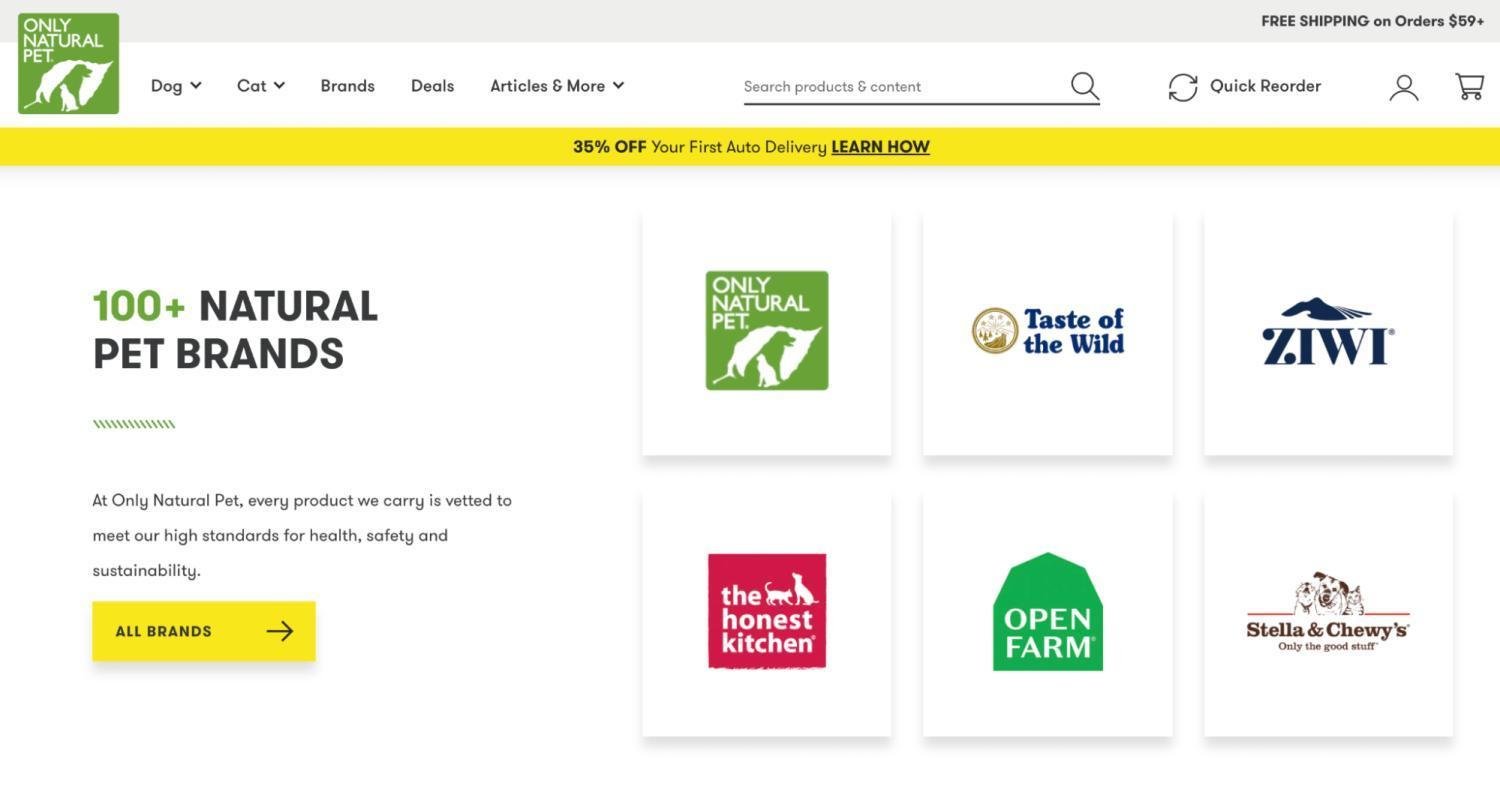Expand the Cat dropdown menu

(x=261, y=86)
